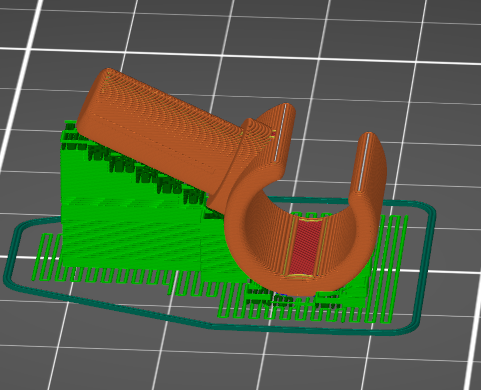Select the right prong of the U-shaped clip
481x390 pixels.
(x=370, y=167)
